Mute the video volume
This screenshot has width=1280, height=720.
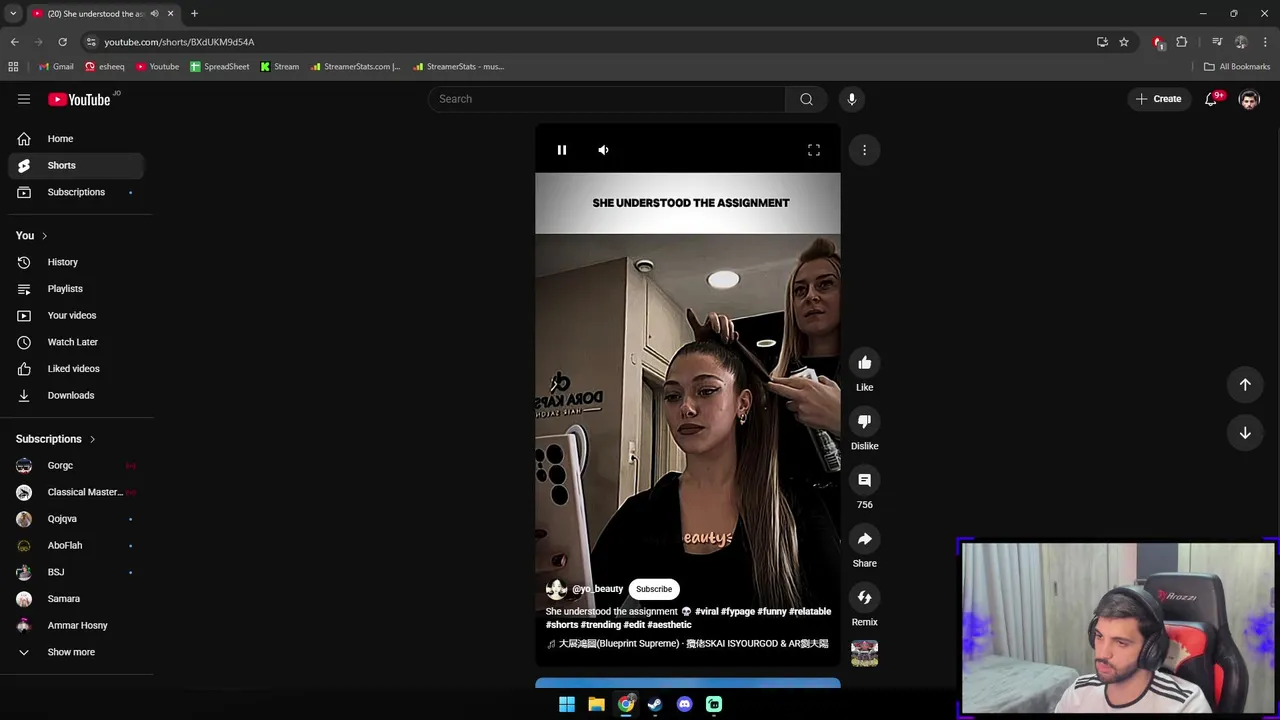[x=603, y=150]
